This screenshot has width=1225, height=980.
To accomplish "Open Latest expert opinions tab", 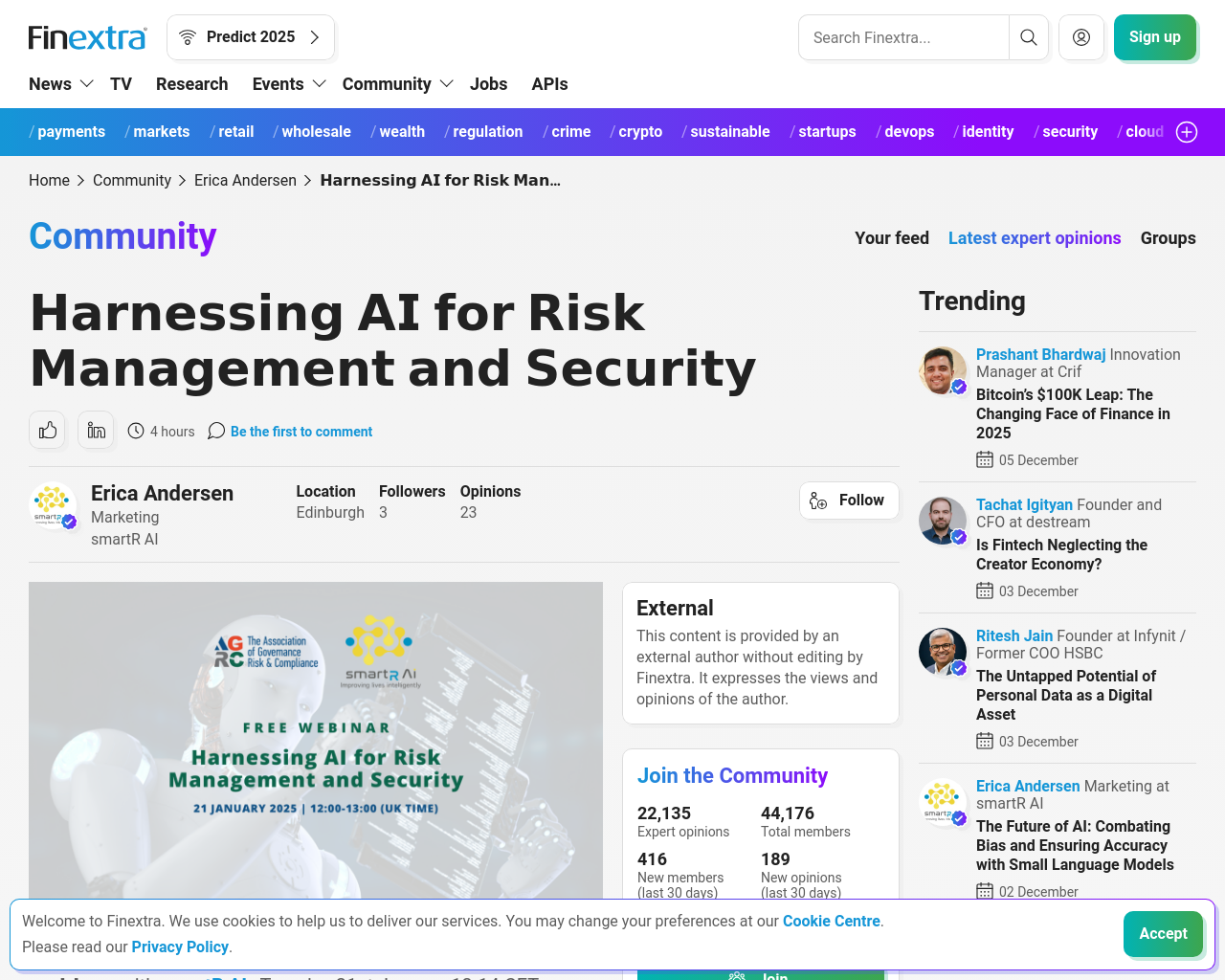I will coord(1035,238).
